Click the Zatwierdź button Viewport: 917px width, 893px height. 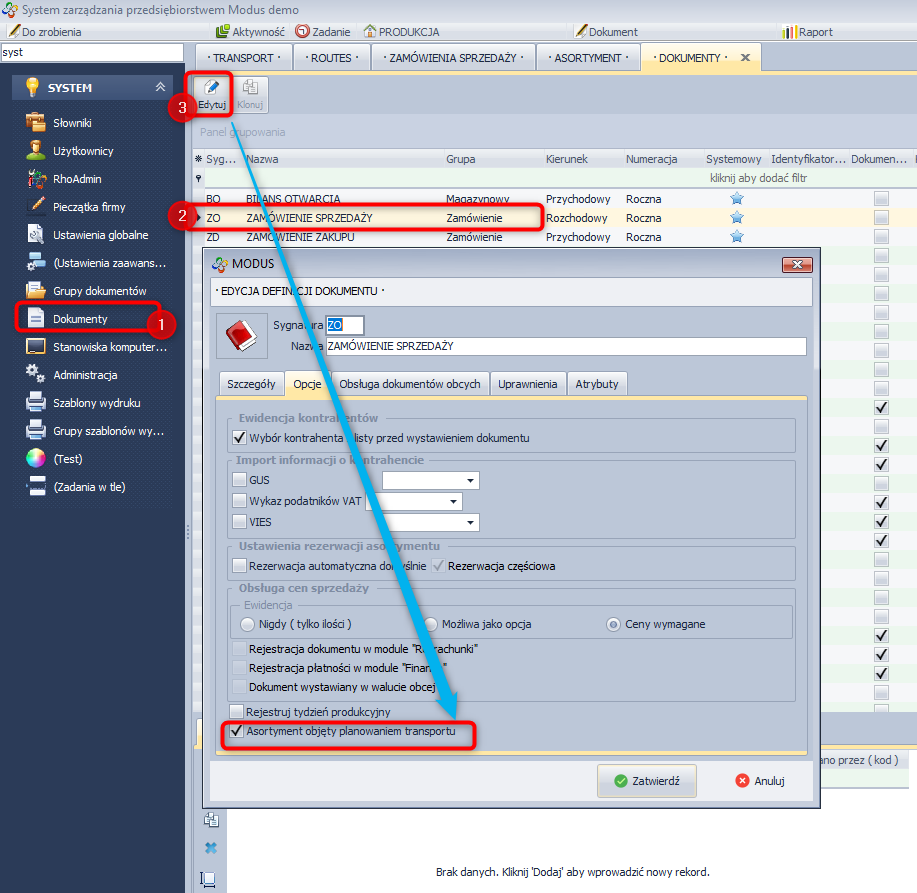click(x=646, y=781)
